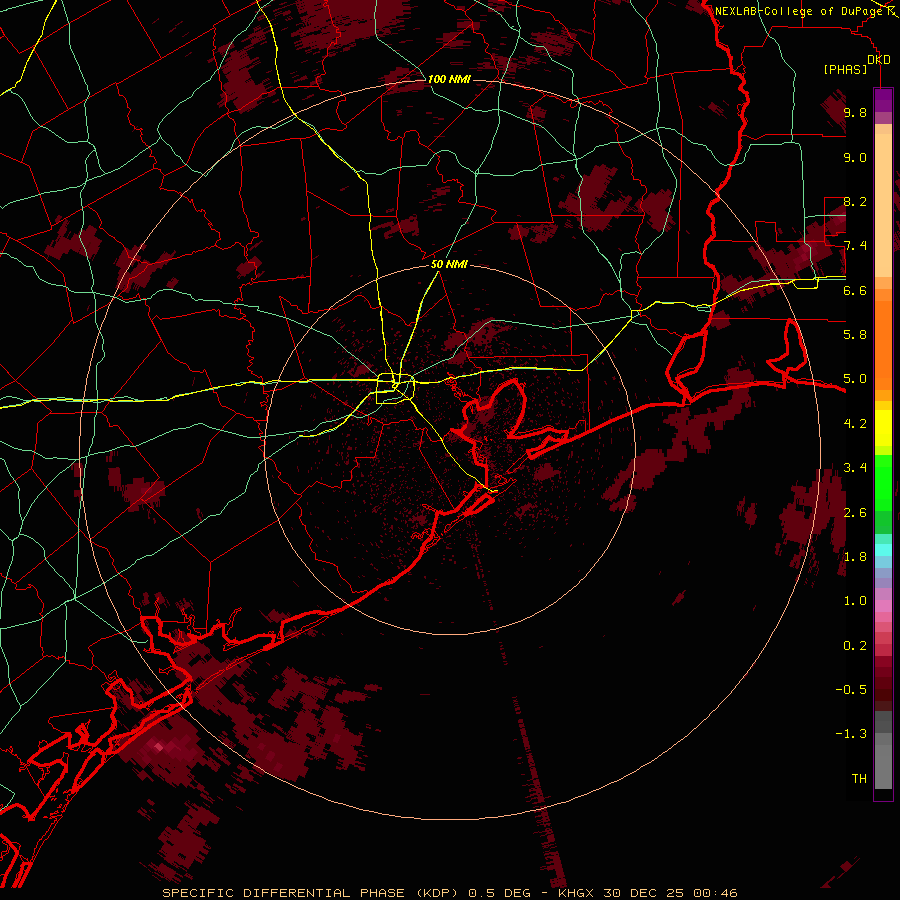Viewport: 900px width, 900px height.
Task: Click the 0.2 value on the scale
Action: (855, 646)
